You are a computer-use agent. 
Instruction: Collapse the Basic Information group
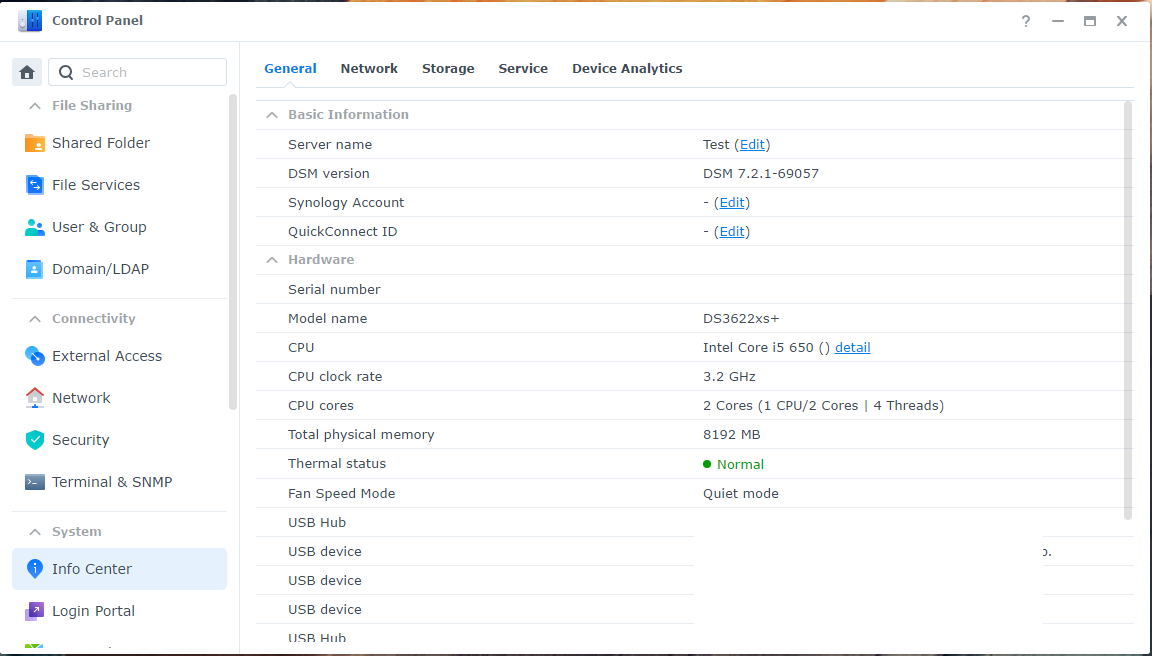272,115
